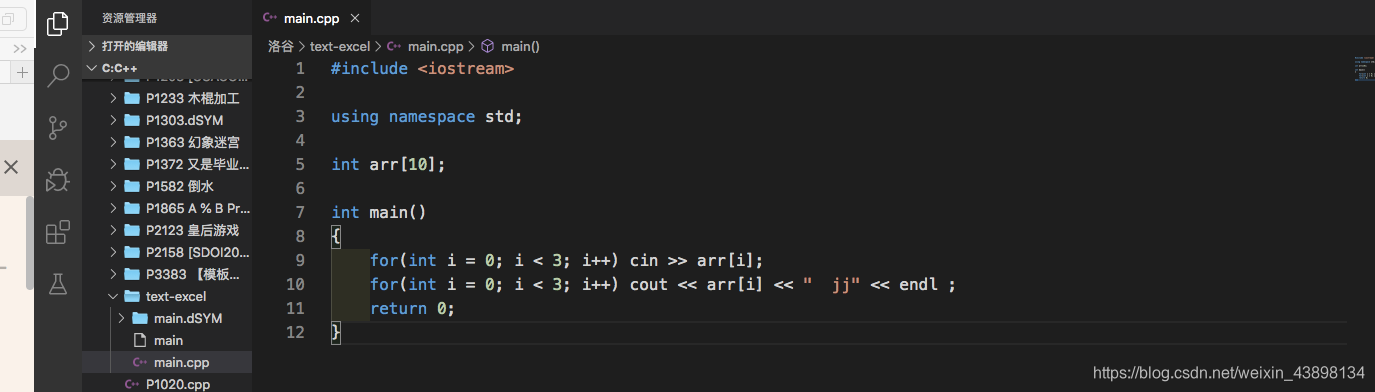
Task: Click the P1233 木棍加工 folder icon
Action: (x=132, y=98)
